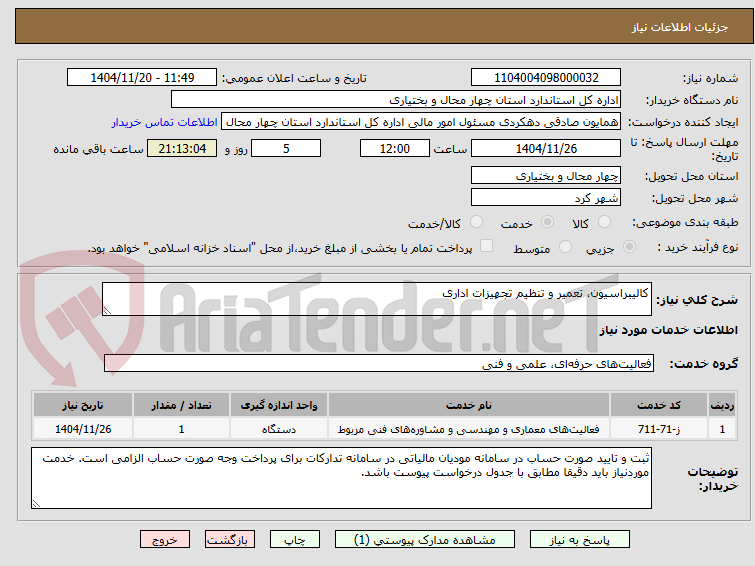The image size is (755, 566).
Task: Click the پاسخ به نیاز button
Action: point(580,540)
